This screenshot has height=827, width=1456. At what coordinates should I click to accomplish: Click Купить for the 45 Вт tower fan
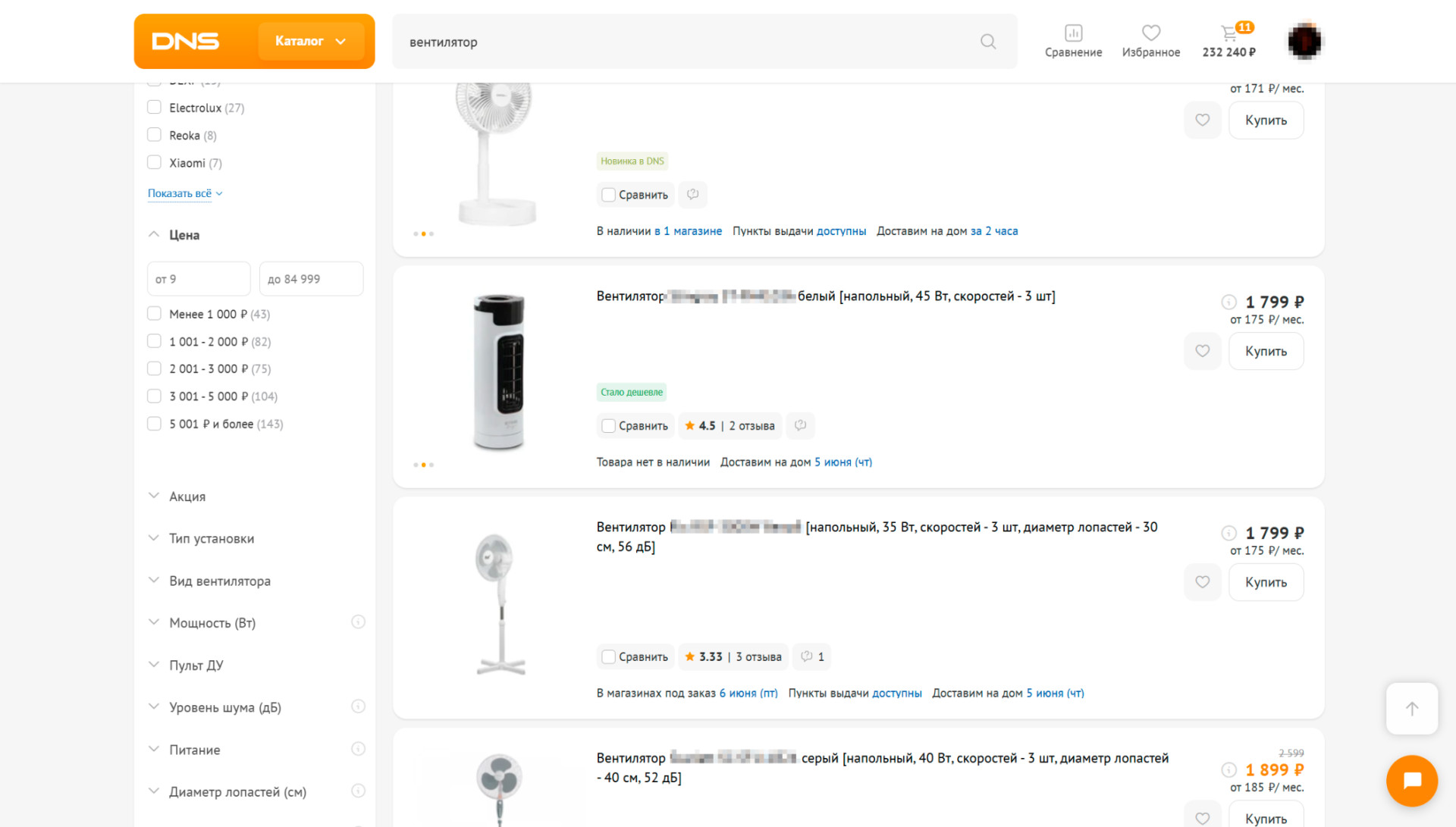(x=1266, y=351)
